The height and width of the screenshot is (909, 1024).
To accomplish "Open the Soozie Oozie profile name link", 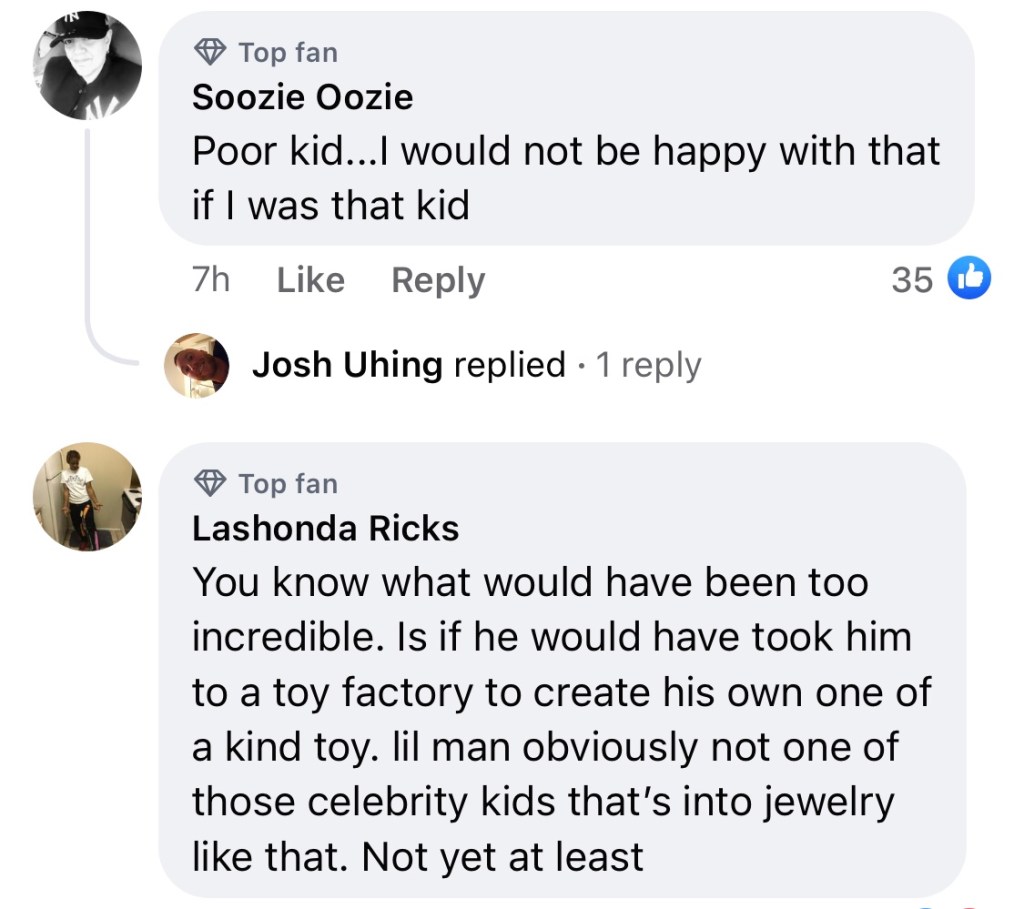I will point(302,98).
